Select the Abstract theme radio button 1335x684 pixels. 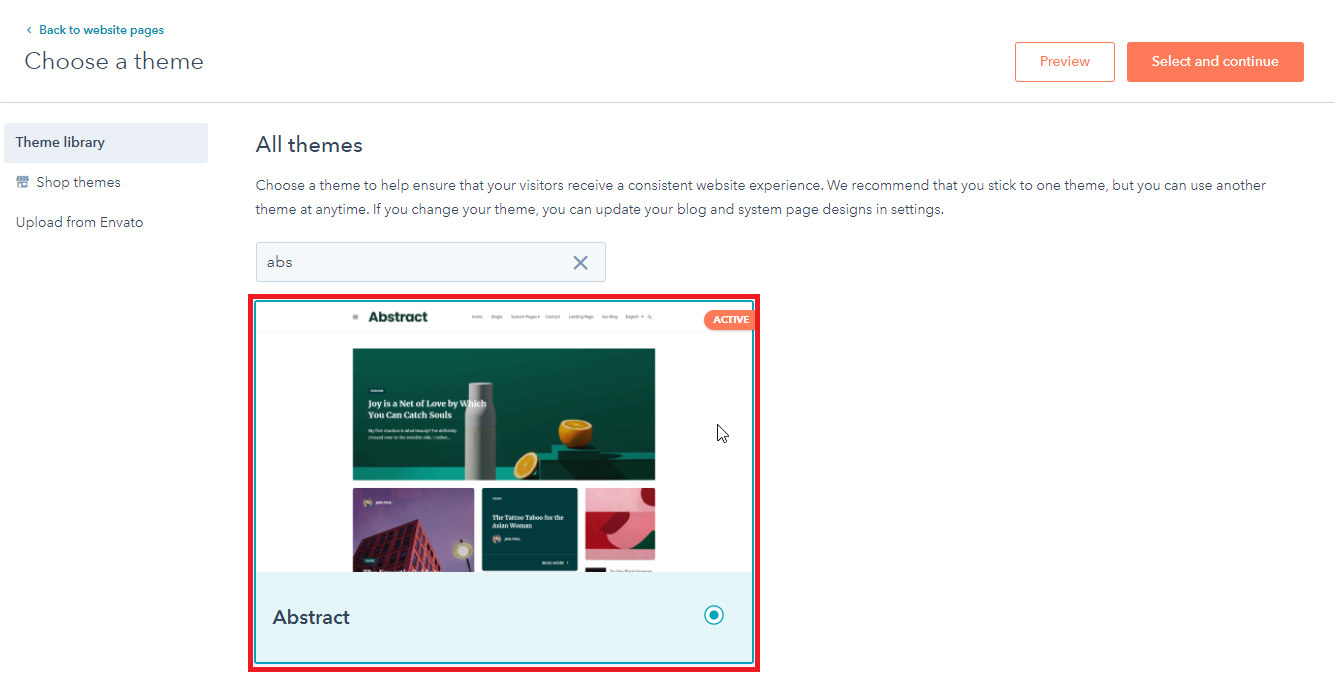pos(713,615)
